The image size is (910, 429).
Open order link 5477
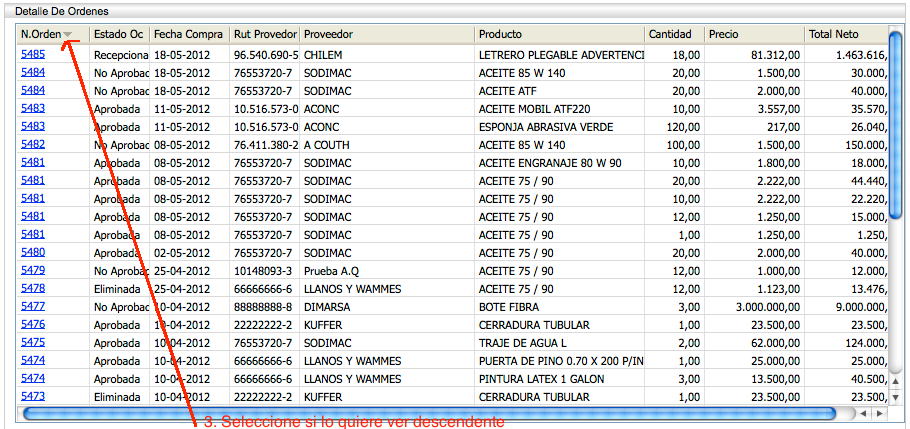click(x=33, y=306)
